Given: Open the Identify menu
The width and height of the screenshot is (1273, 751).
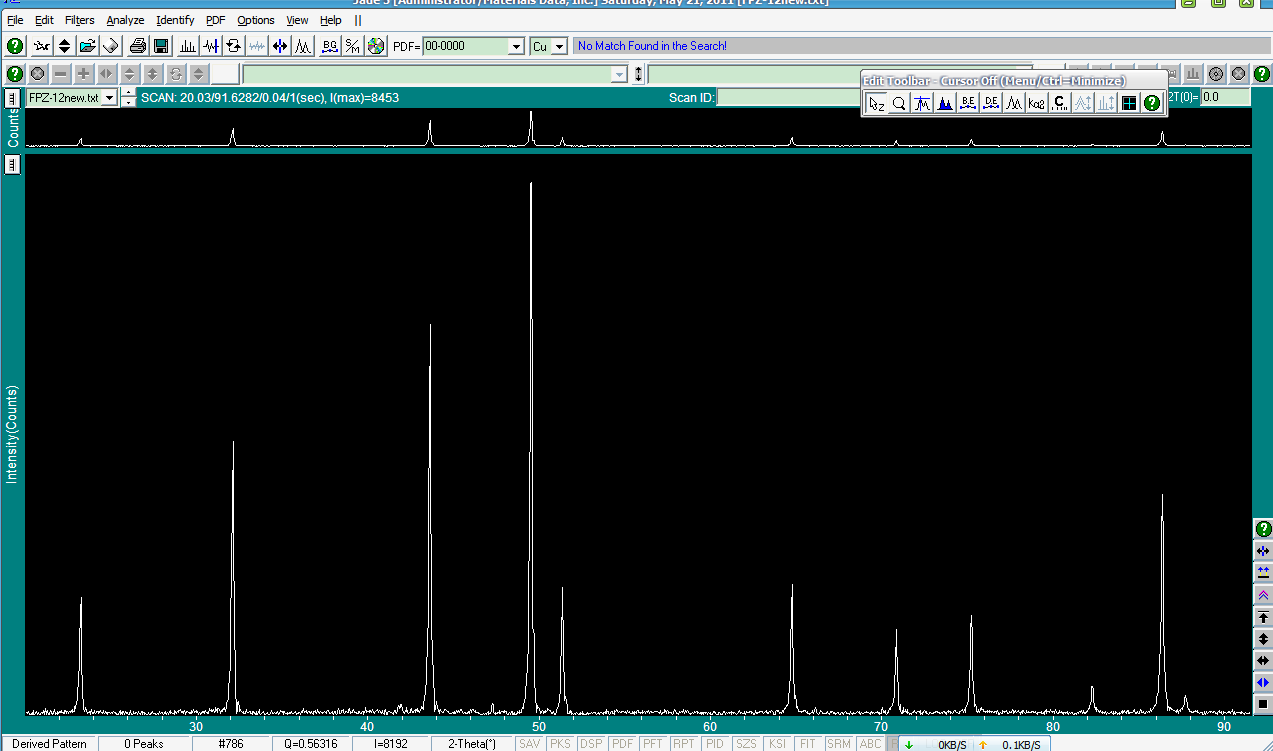Looking at the screenshot, I should (x=175, y=20).
